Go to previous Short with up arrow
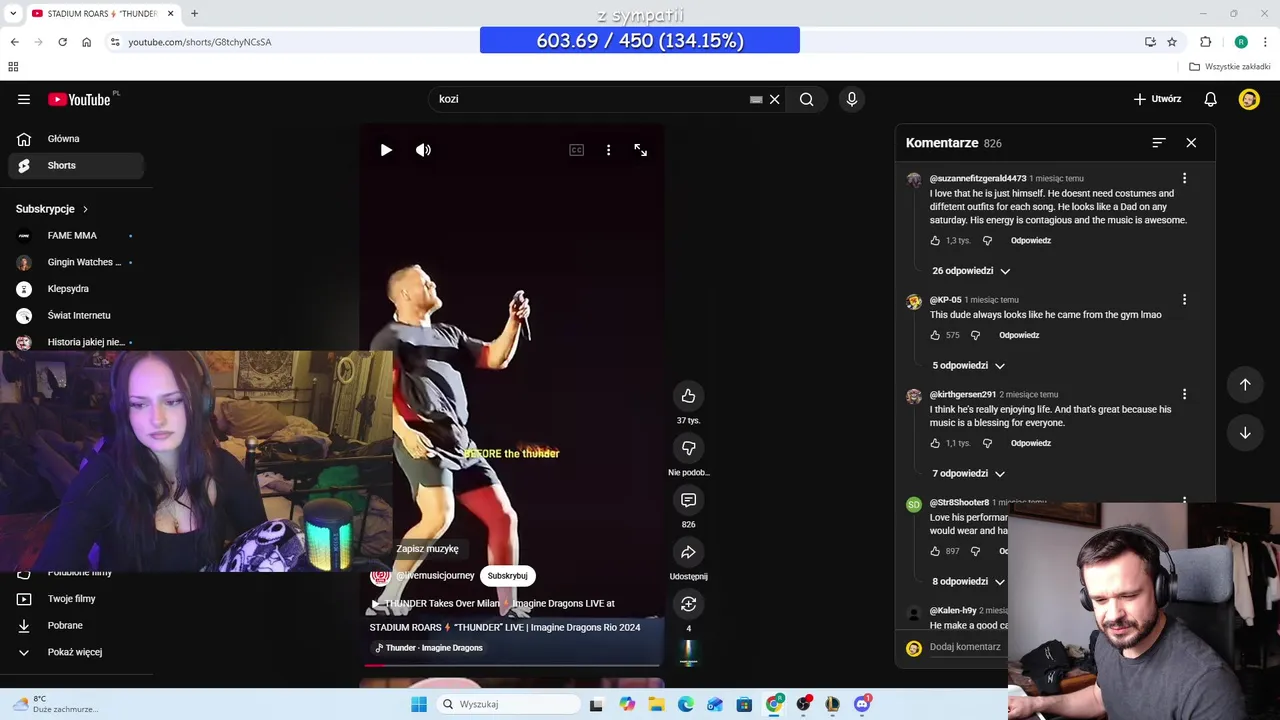 tap(1245, 384)
